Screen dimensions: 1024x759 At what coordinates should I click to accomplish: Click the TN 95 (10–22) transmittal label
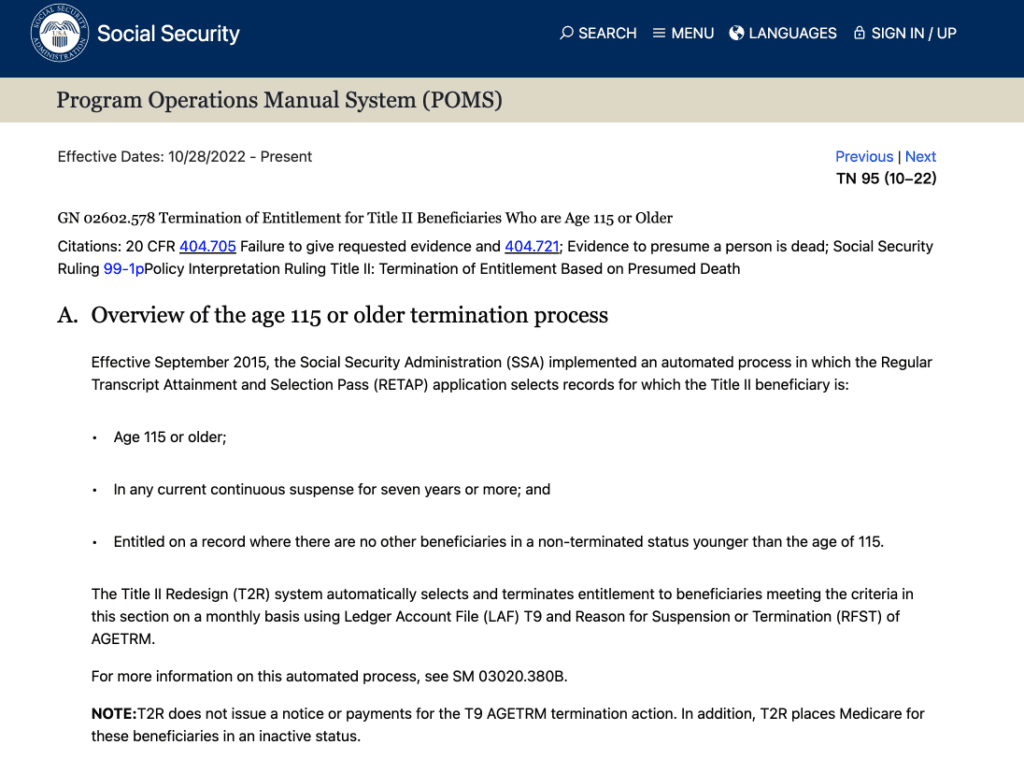886,179
